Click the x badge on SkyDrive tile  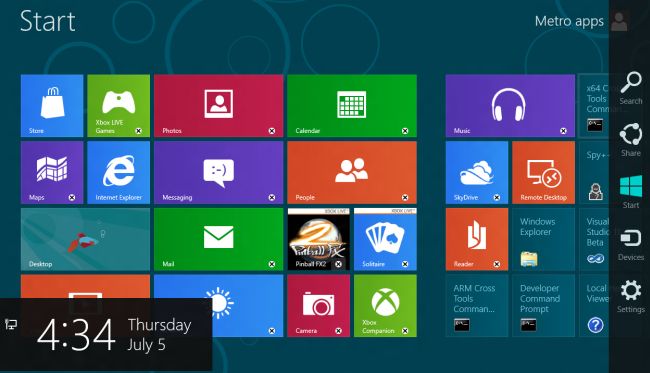point(497,198)
